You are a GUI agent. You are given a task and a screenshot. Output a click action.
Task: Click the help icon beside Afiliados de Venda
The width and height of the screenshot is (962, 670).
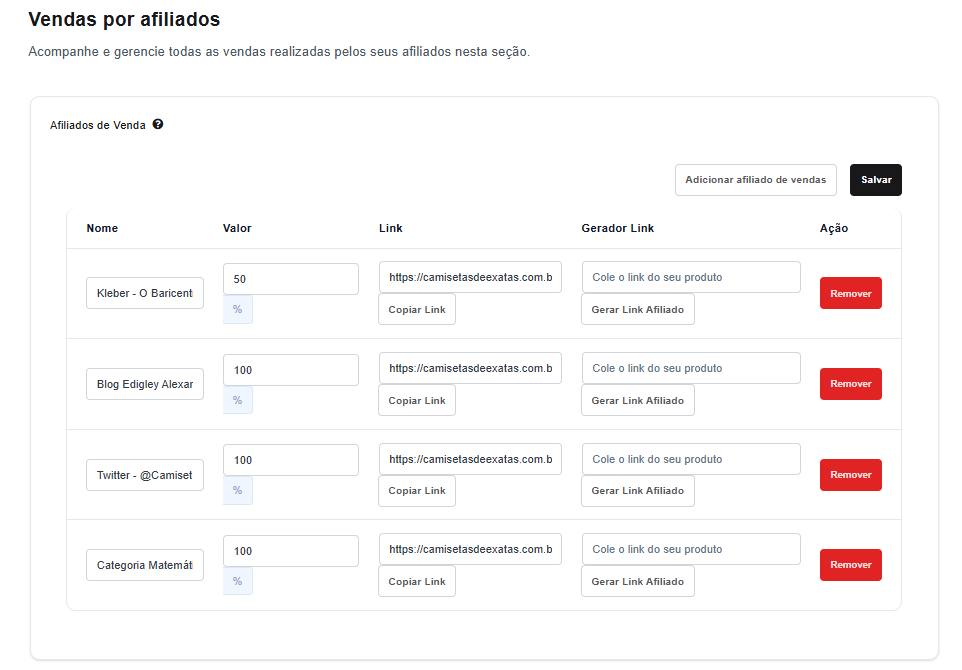point(158,125)
